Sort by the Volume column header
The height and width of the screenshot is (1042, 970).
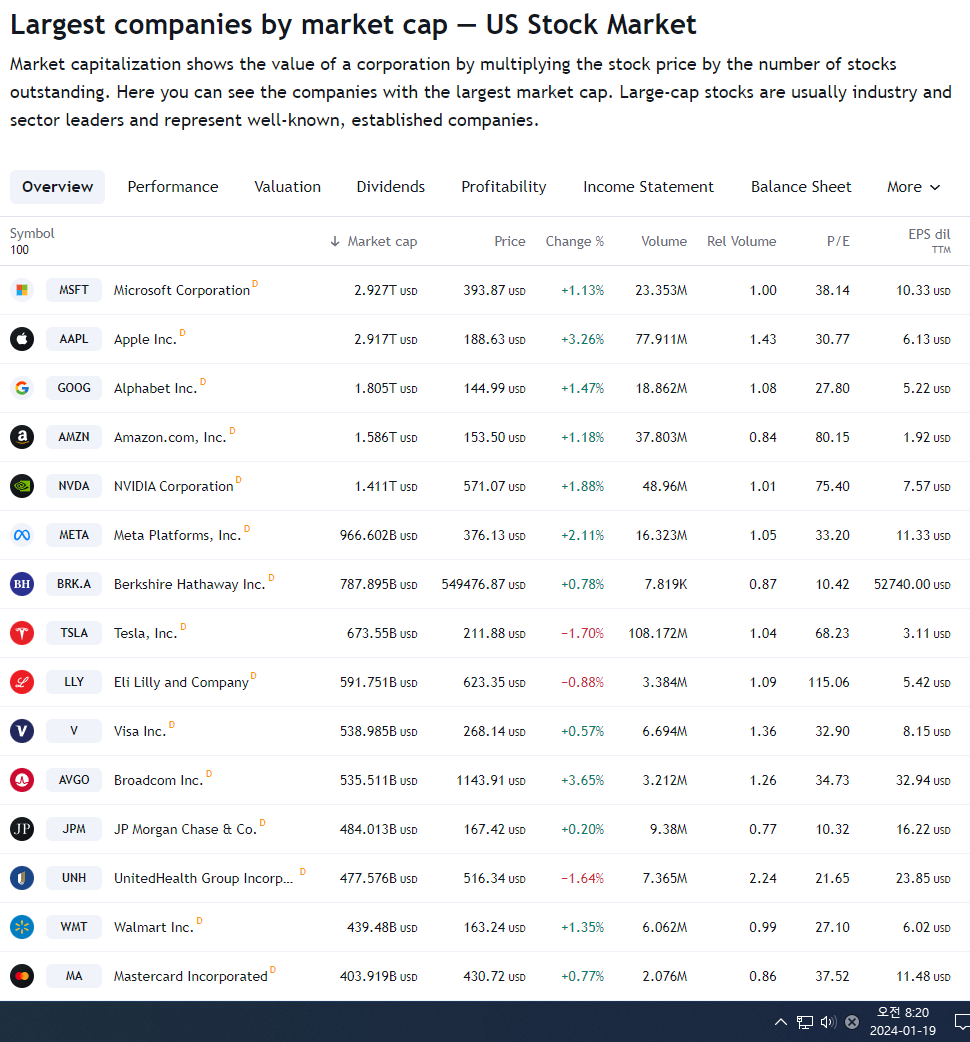[664, 241]
